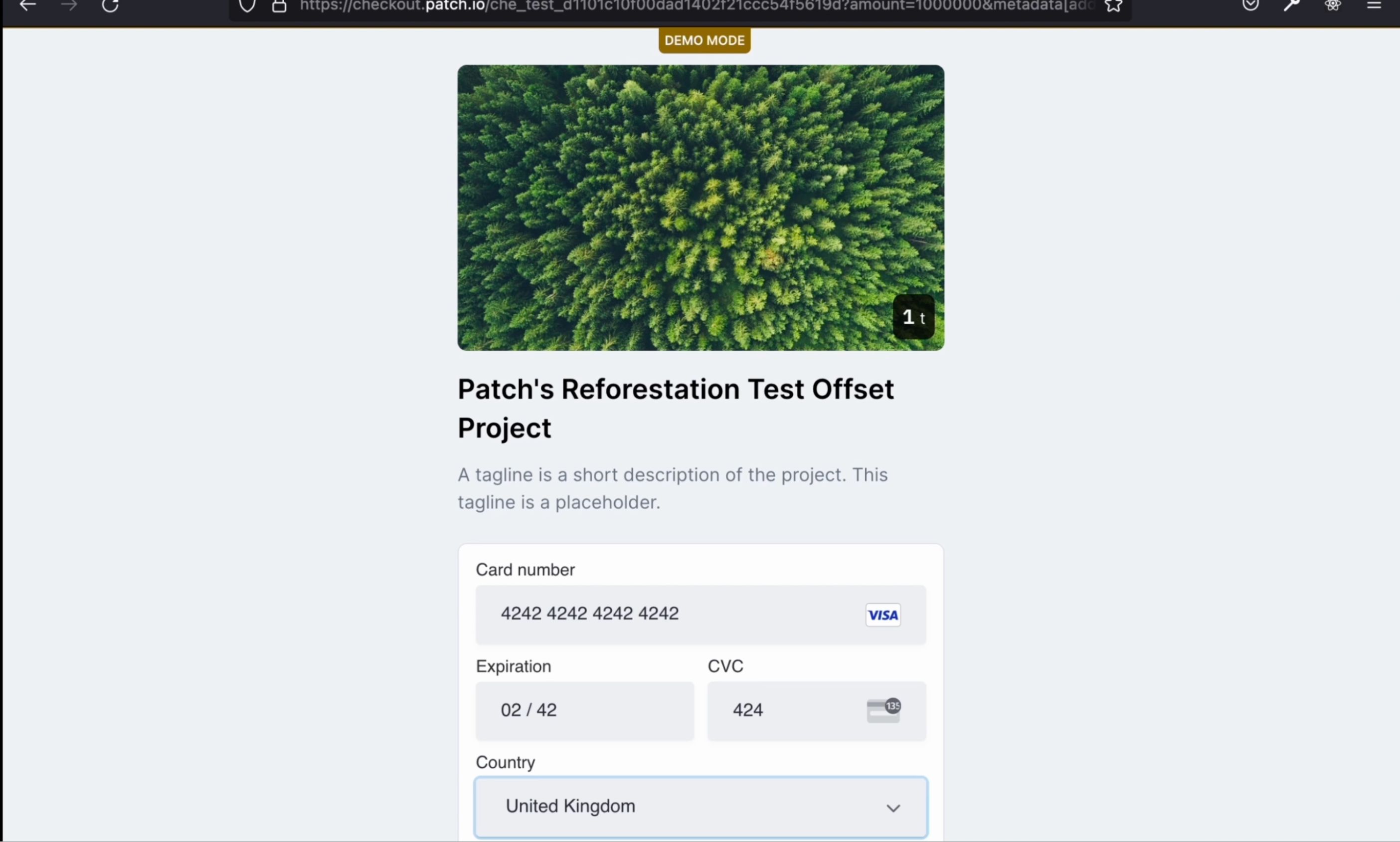
Task: Click the DEMO MODE badge
Action: (x=705, y=40)
